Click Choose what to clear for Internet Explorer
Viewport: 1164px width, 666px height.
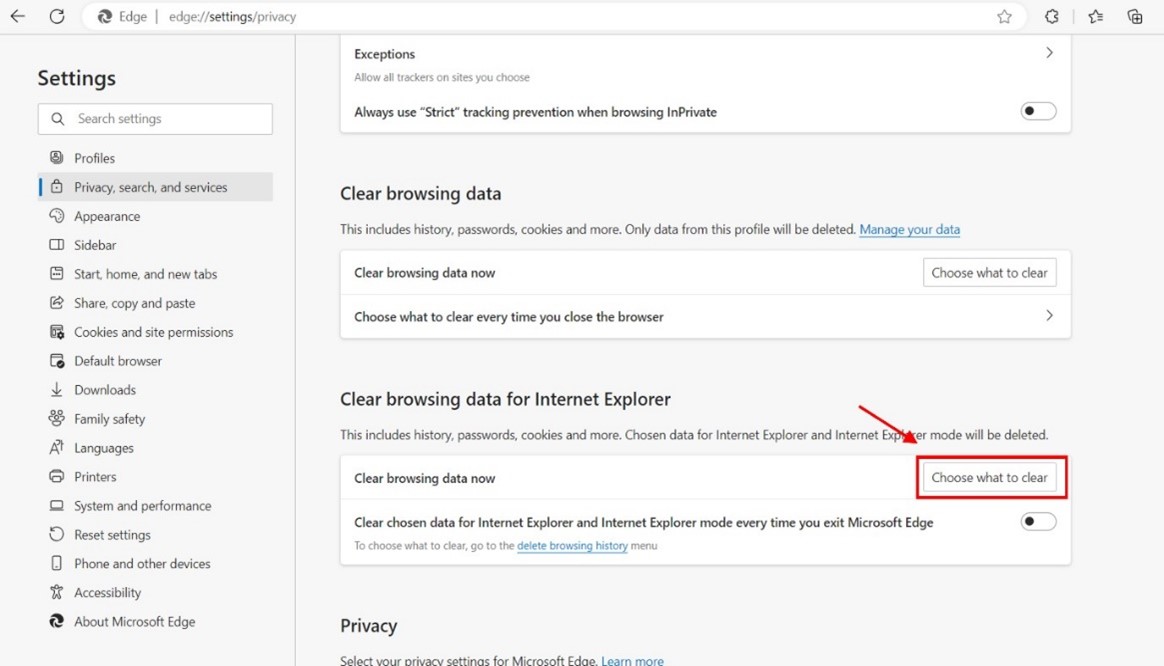pos(990,477)
